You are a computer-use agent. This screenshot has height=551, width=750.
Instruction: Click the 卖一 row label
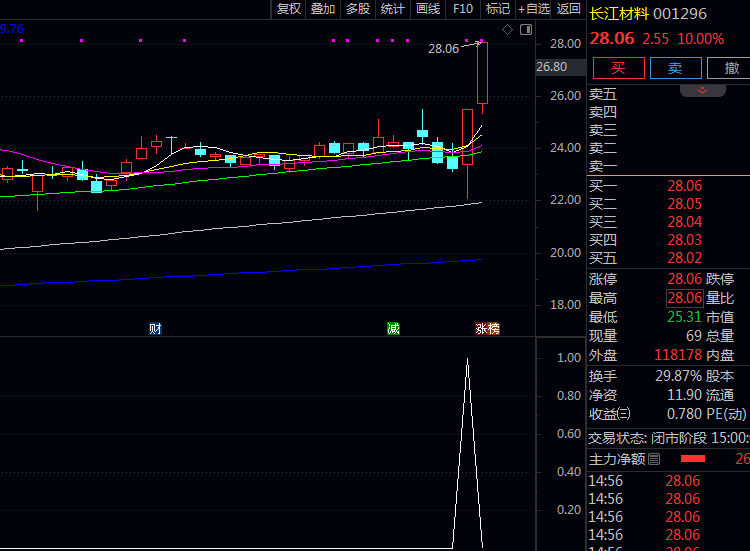(x=603, y=166)
